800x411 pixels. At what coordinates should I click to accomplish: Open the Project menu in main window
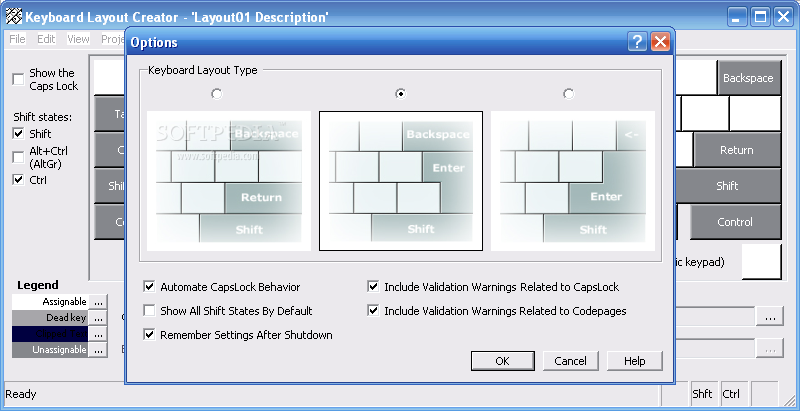[113, 39]
